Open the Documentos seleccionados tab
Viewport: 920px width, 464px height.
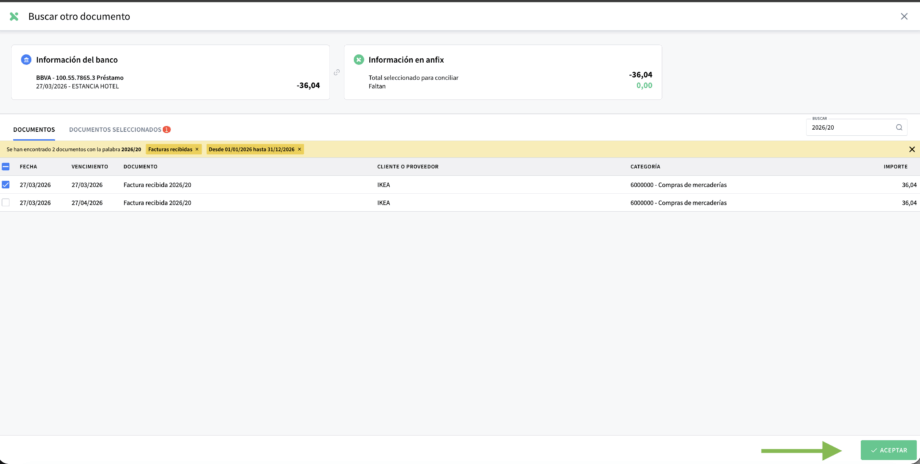[114, 130]
